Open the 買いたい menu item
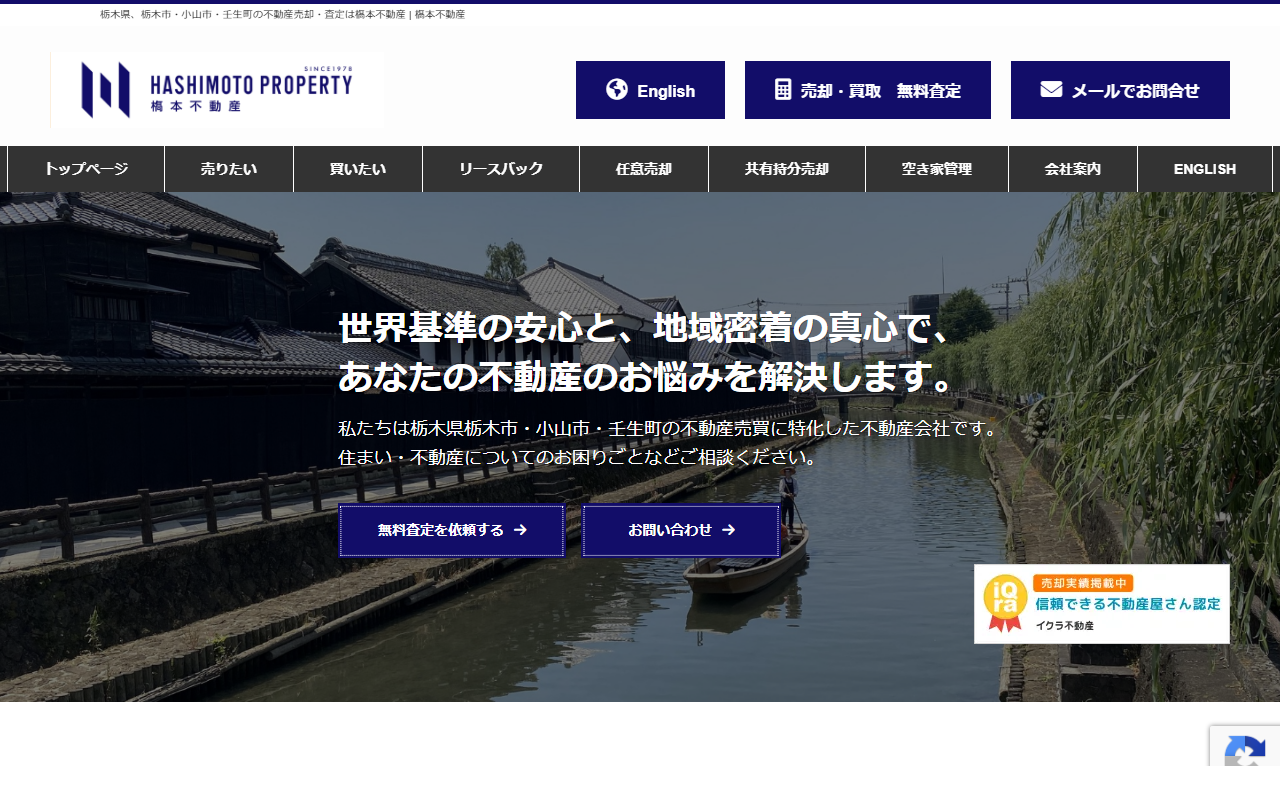Image resolution: width=1280 pixels, height=800 pixels. (x=358, y=169)
